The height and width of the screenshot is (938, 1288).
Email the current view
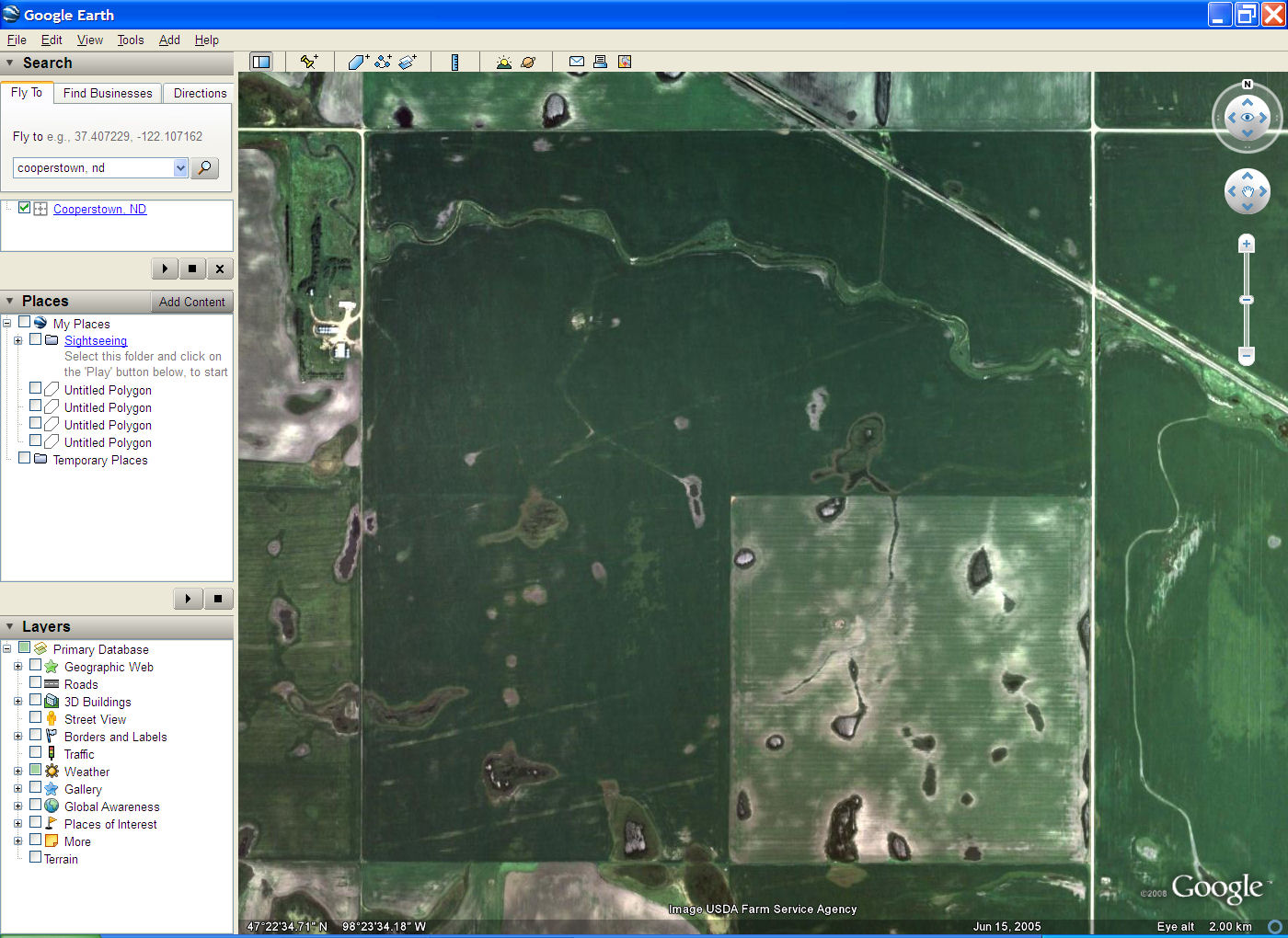577,62
